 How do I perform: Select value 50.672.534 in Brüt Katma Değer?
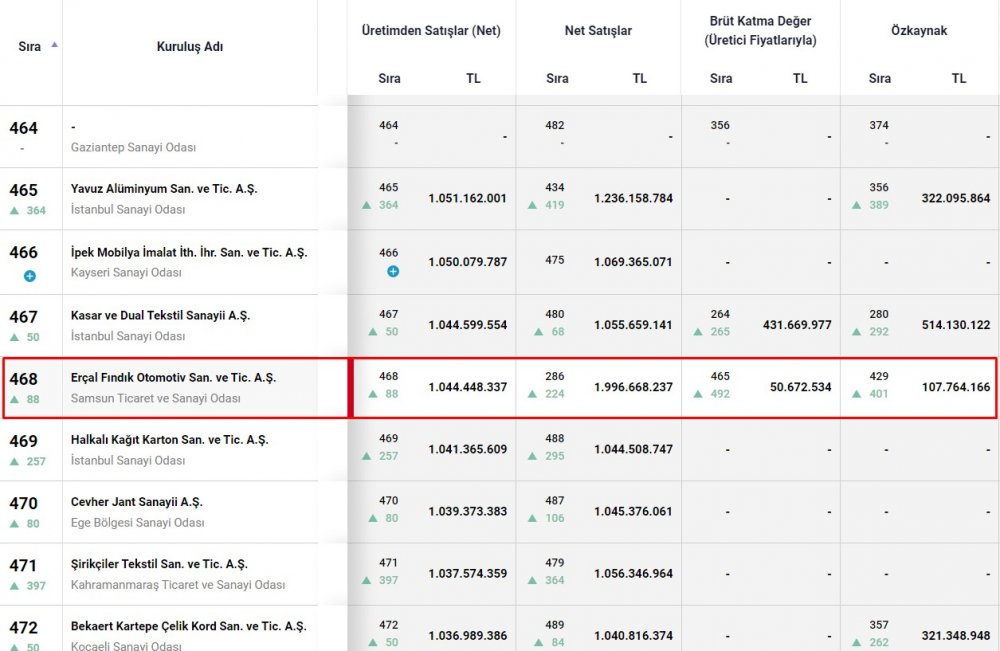click(x=800, y=387)
